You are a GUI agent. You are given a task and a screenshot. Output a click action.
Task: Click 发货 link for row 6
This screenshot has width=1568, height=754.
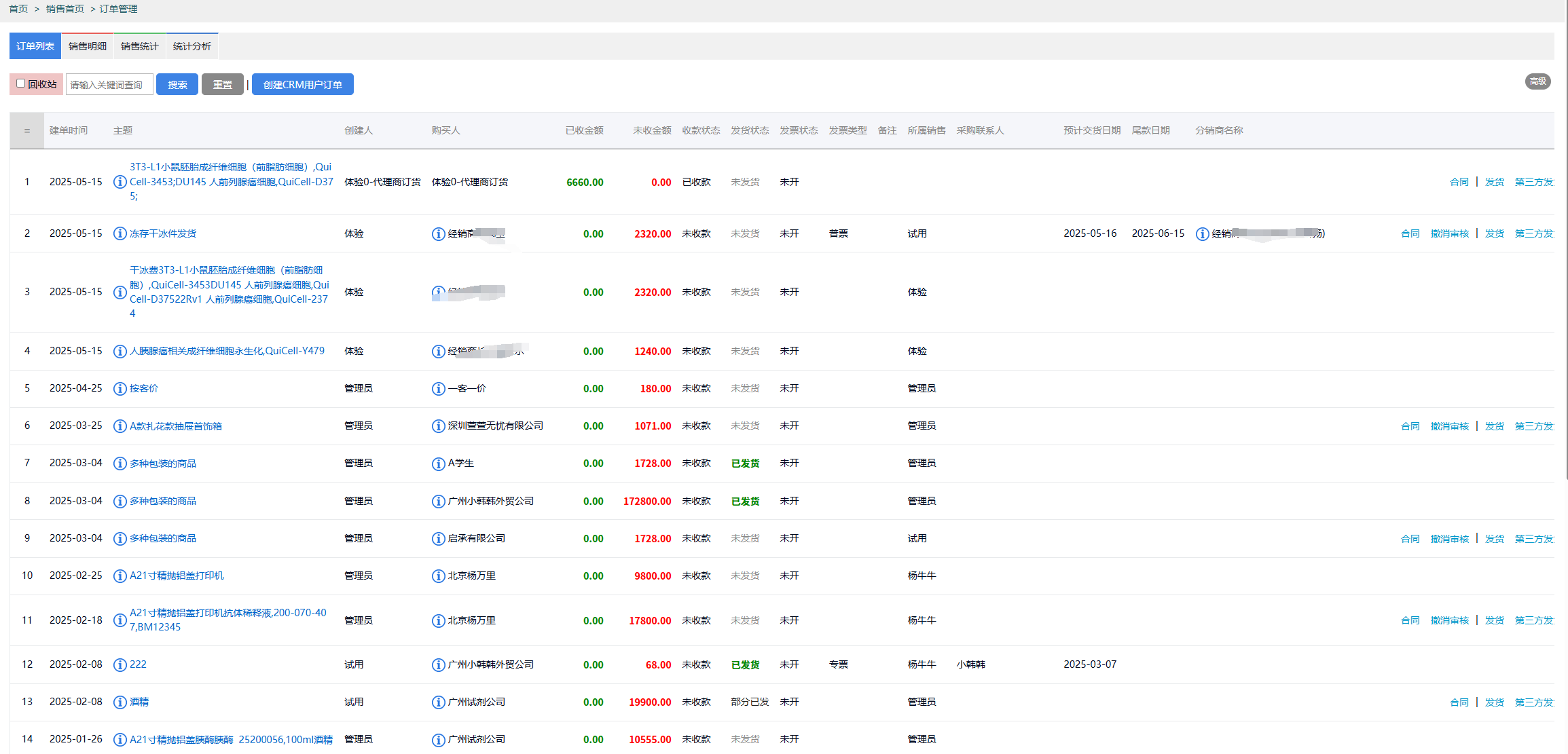point(1495,426)
